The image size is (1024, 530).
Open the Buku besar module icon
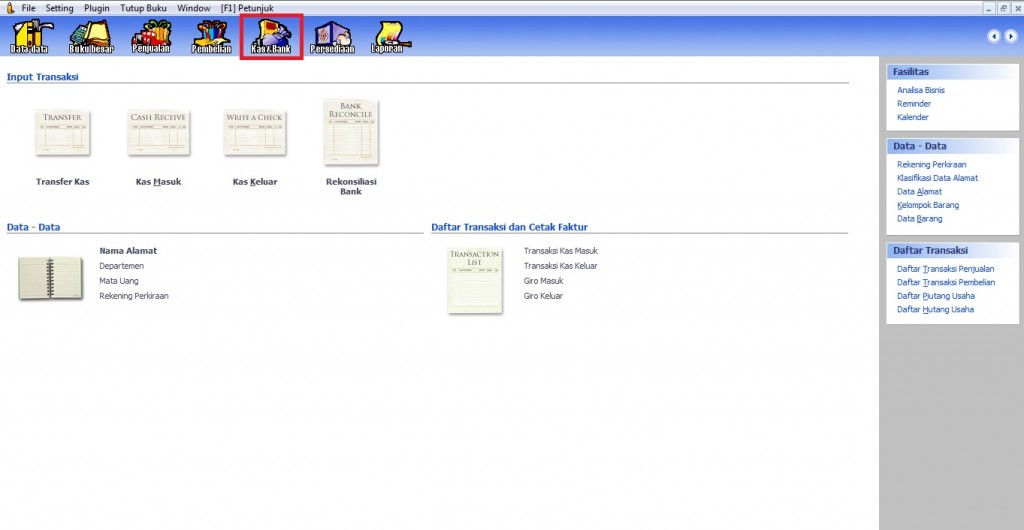point(91,36)
